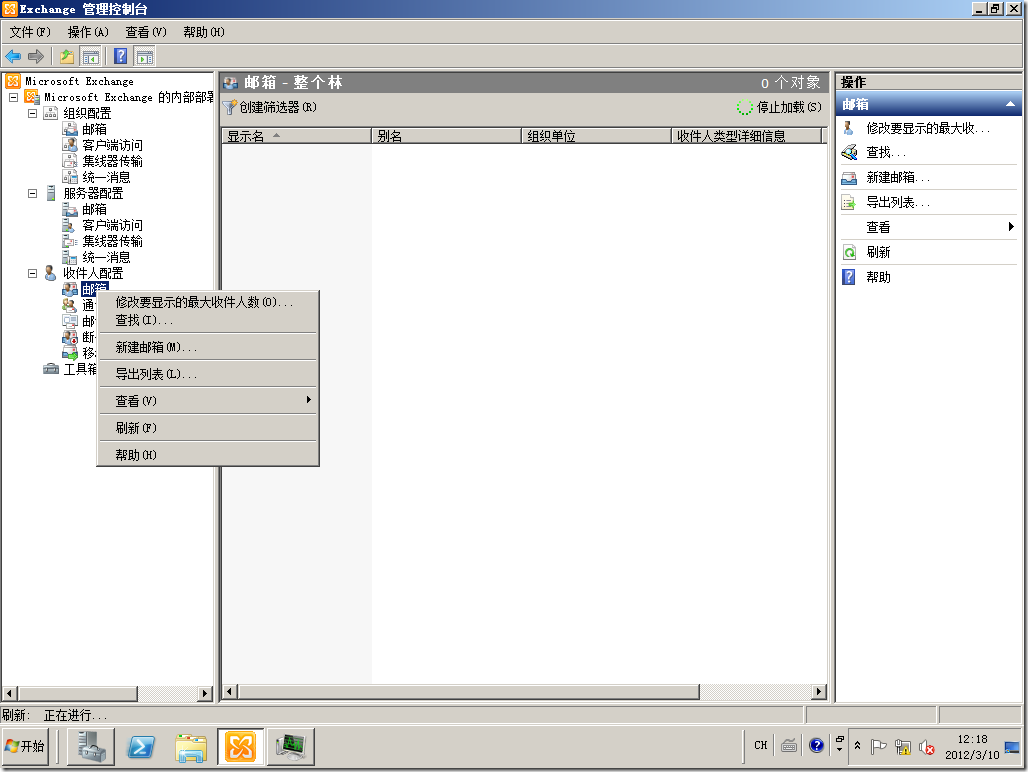Collapse the 组织配置 tree node
Viewport: 1028px width, 772px height.
(x=30, y=112)
